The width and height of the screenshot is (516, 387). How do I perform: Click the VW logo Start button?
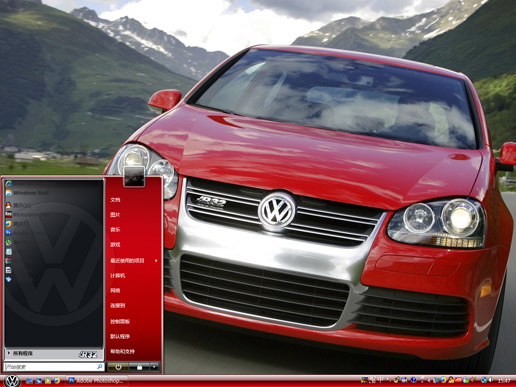pyautogui.click(x=12, y=381)
